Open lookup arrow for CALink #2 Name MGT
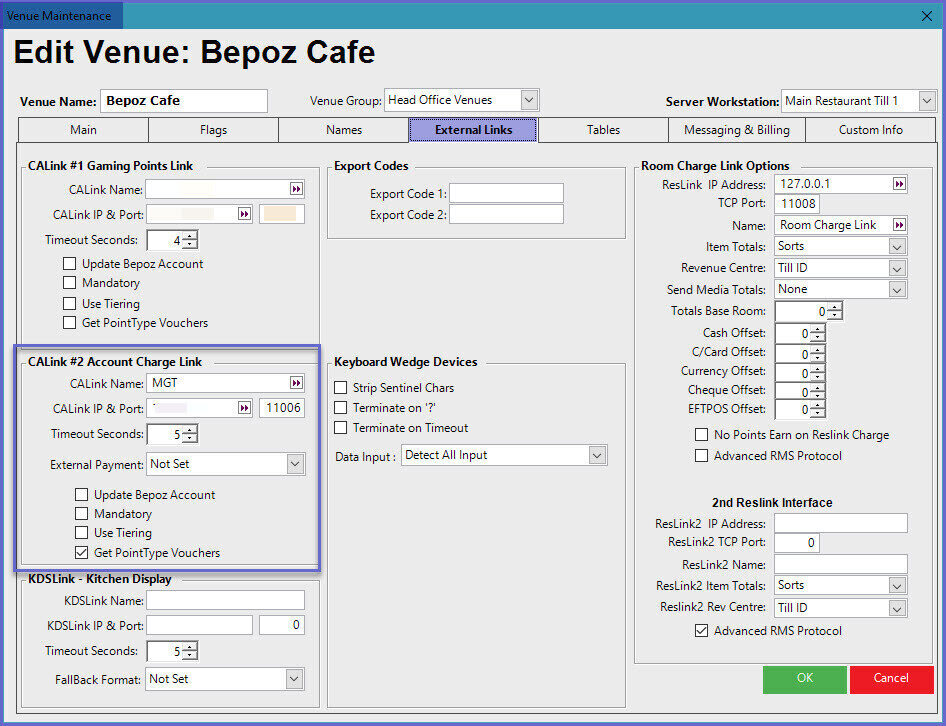 [x=296, y=383]
